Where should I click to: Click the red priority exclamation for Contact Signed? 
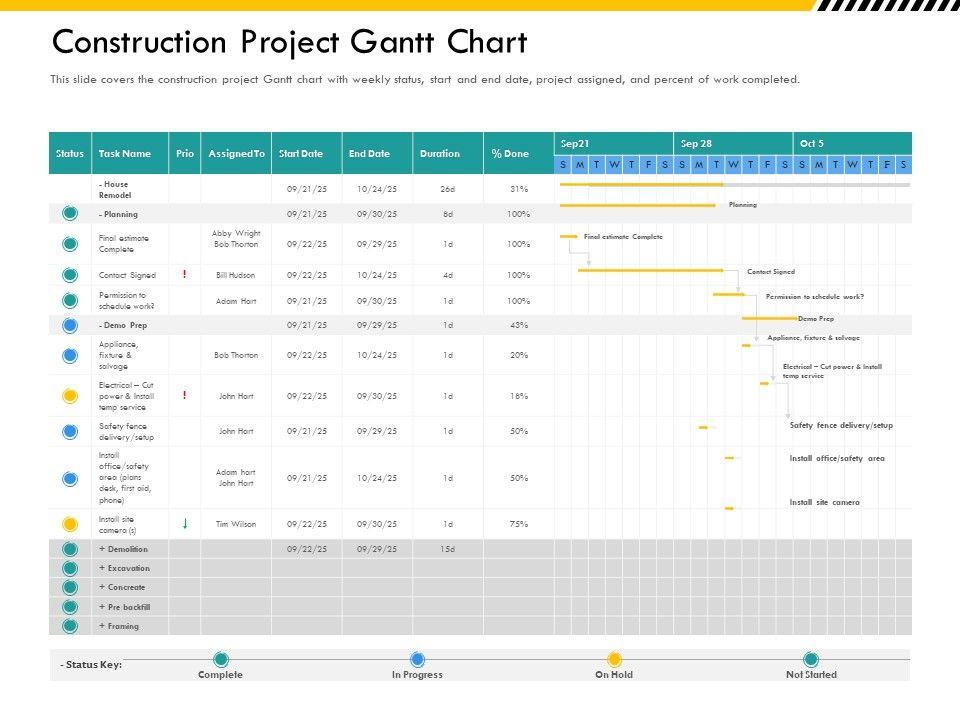[x=185, y=274]
